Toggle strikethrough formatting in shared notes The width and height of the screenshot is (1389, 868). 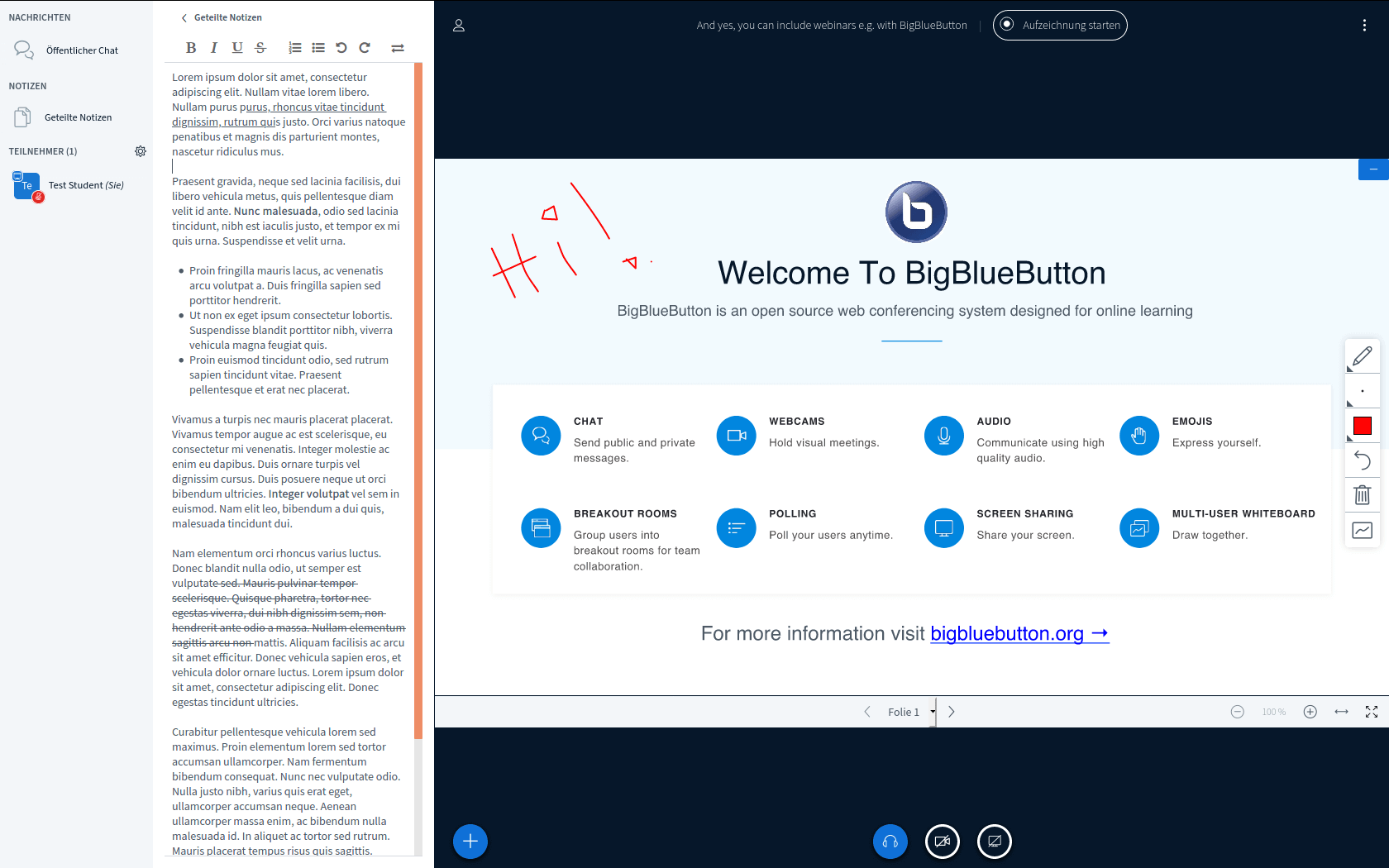coord(260,48)
